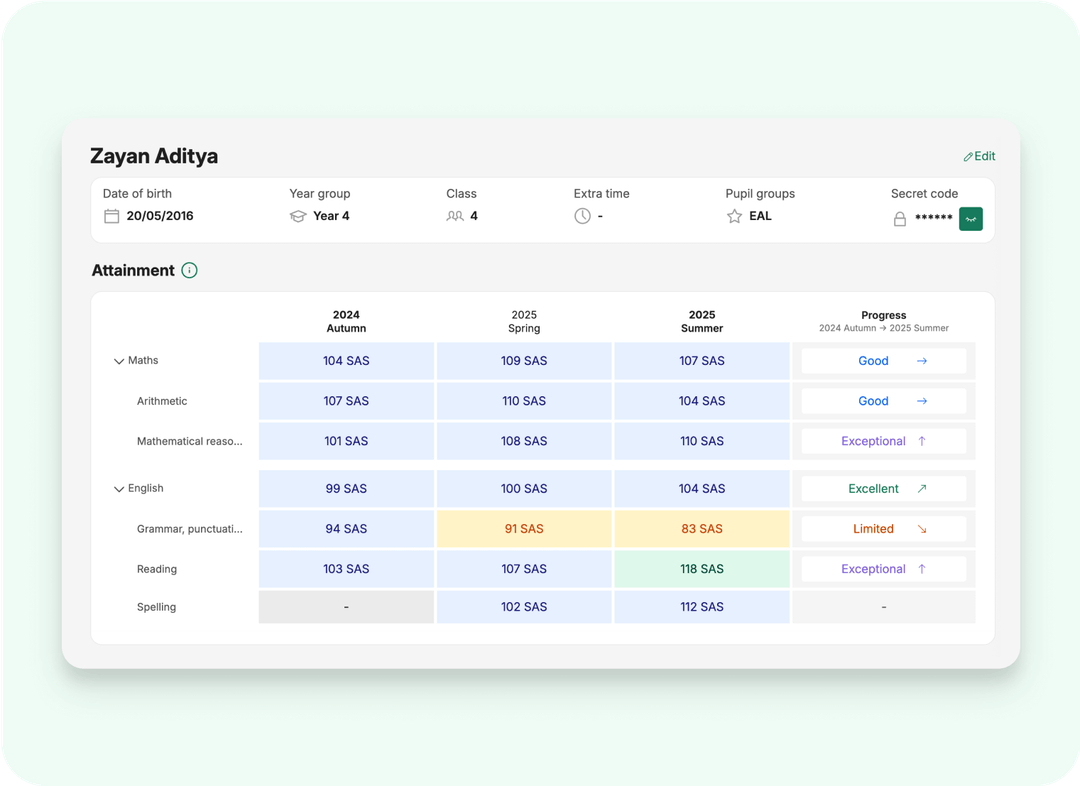Select the Arithmetic progress Good badge
This screenshot has width=1080, height=786.
point(884,401)
